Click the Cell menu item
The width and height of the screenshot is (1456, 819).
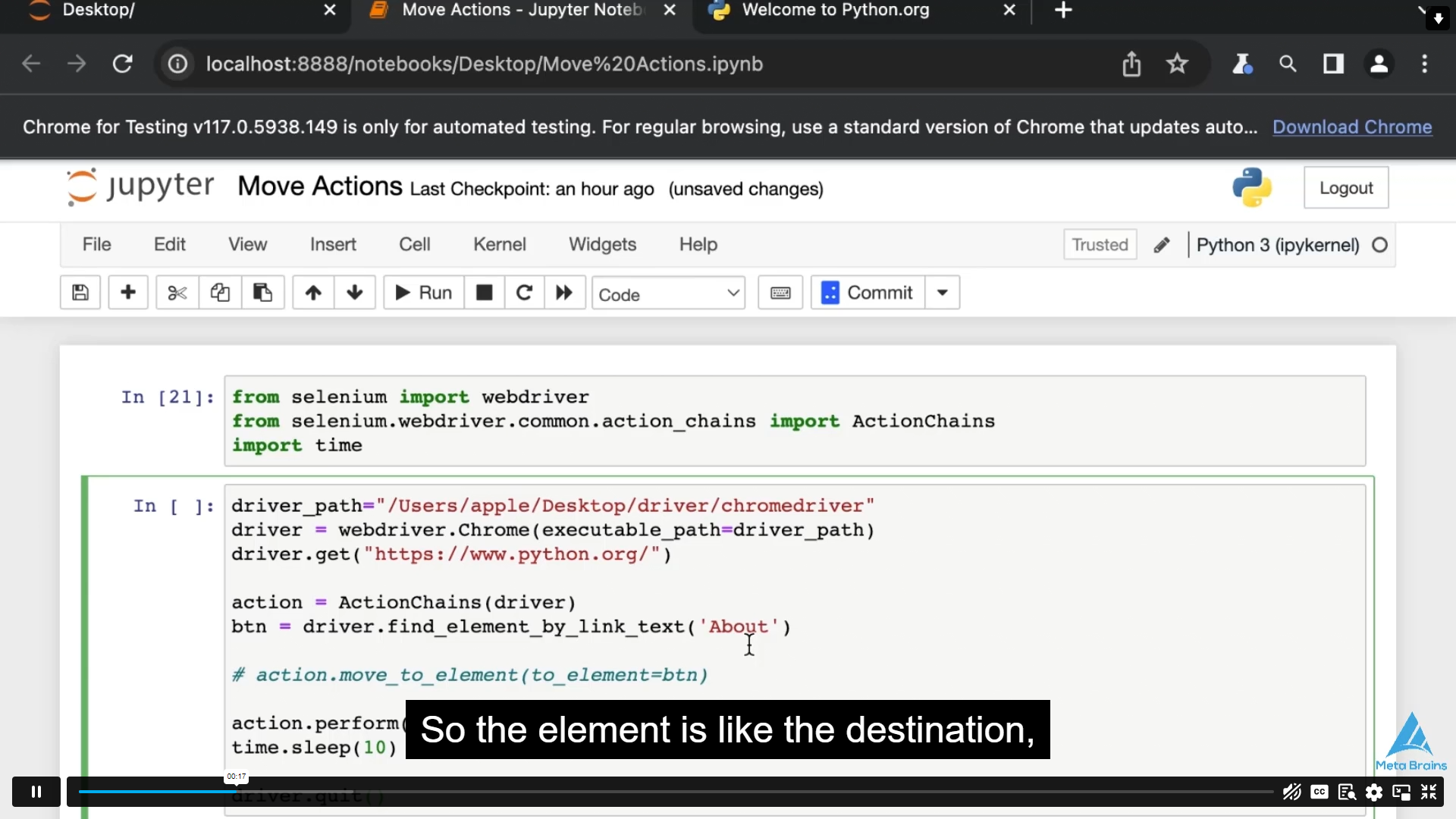pos(414,244)
